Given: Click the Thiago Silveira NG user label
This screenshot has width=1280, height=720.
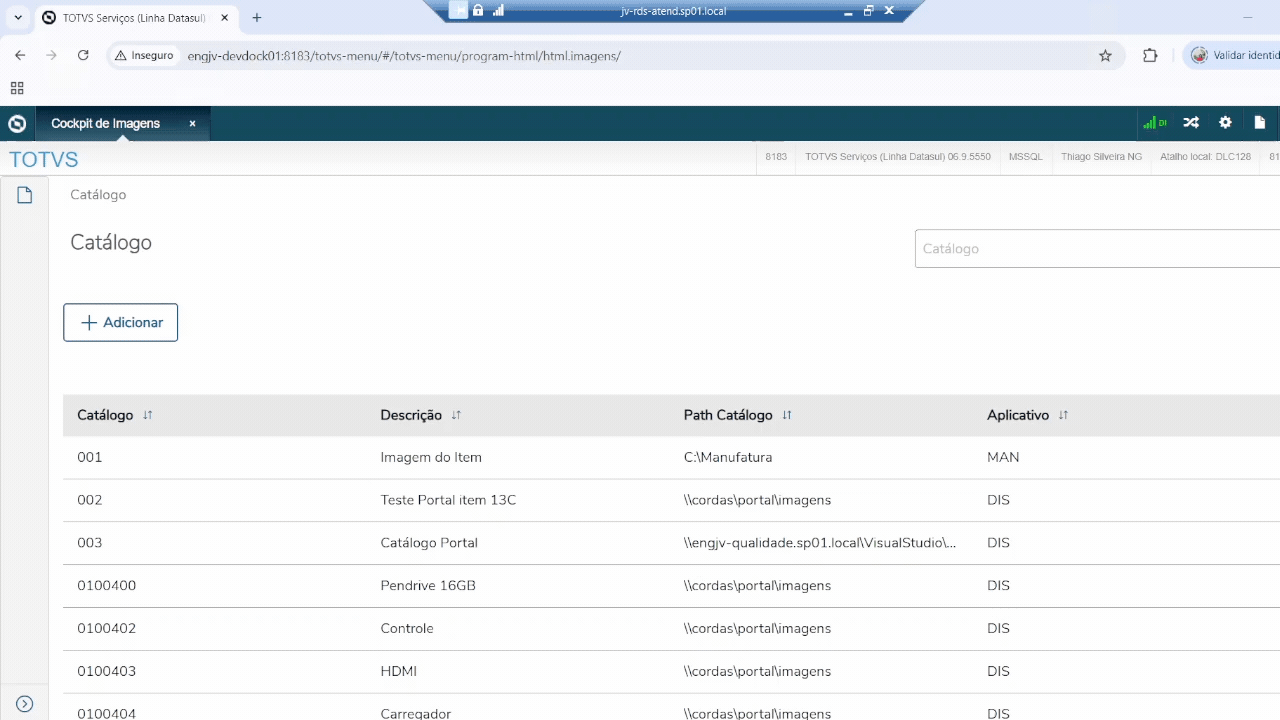Looking at the screenshot, I should 1101,157.
